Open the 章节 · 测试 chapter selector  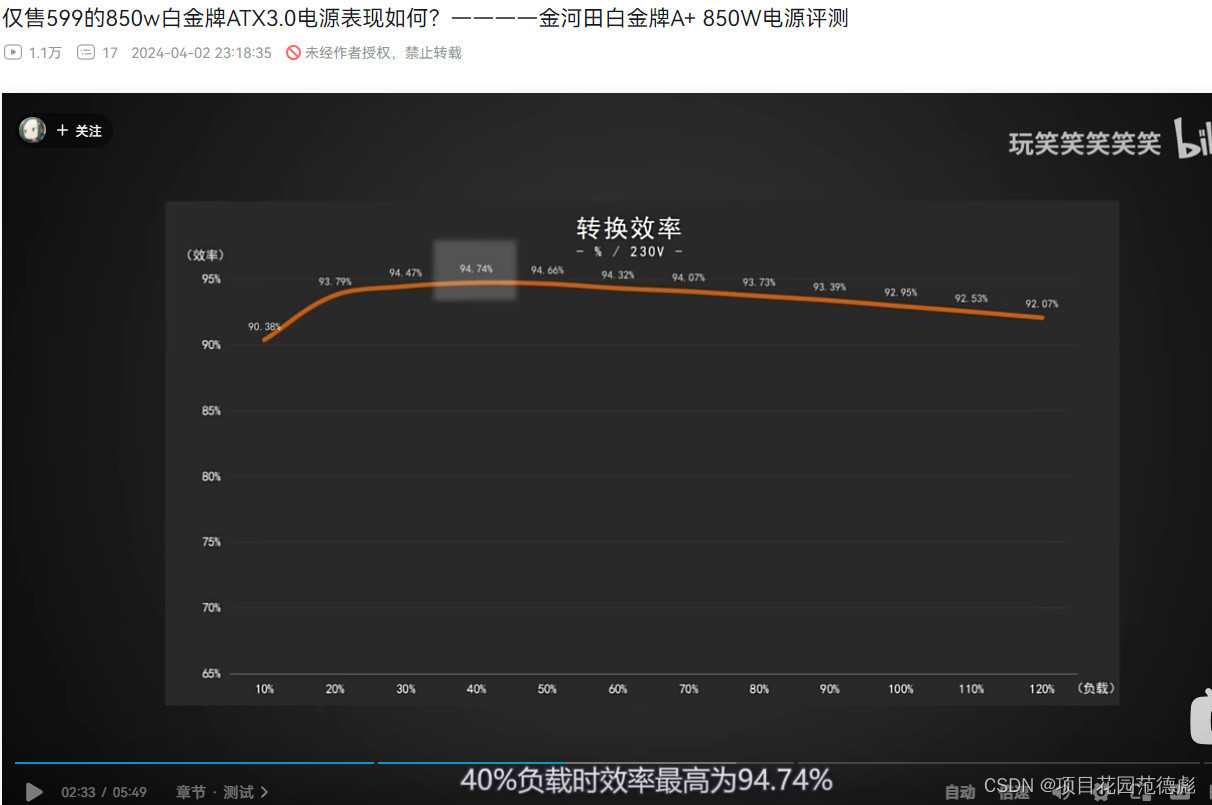coord(222,792)
